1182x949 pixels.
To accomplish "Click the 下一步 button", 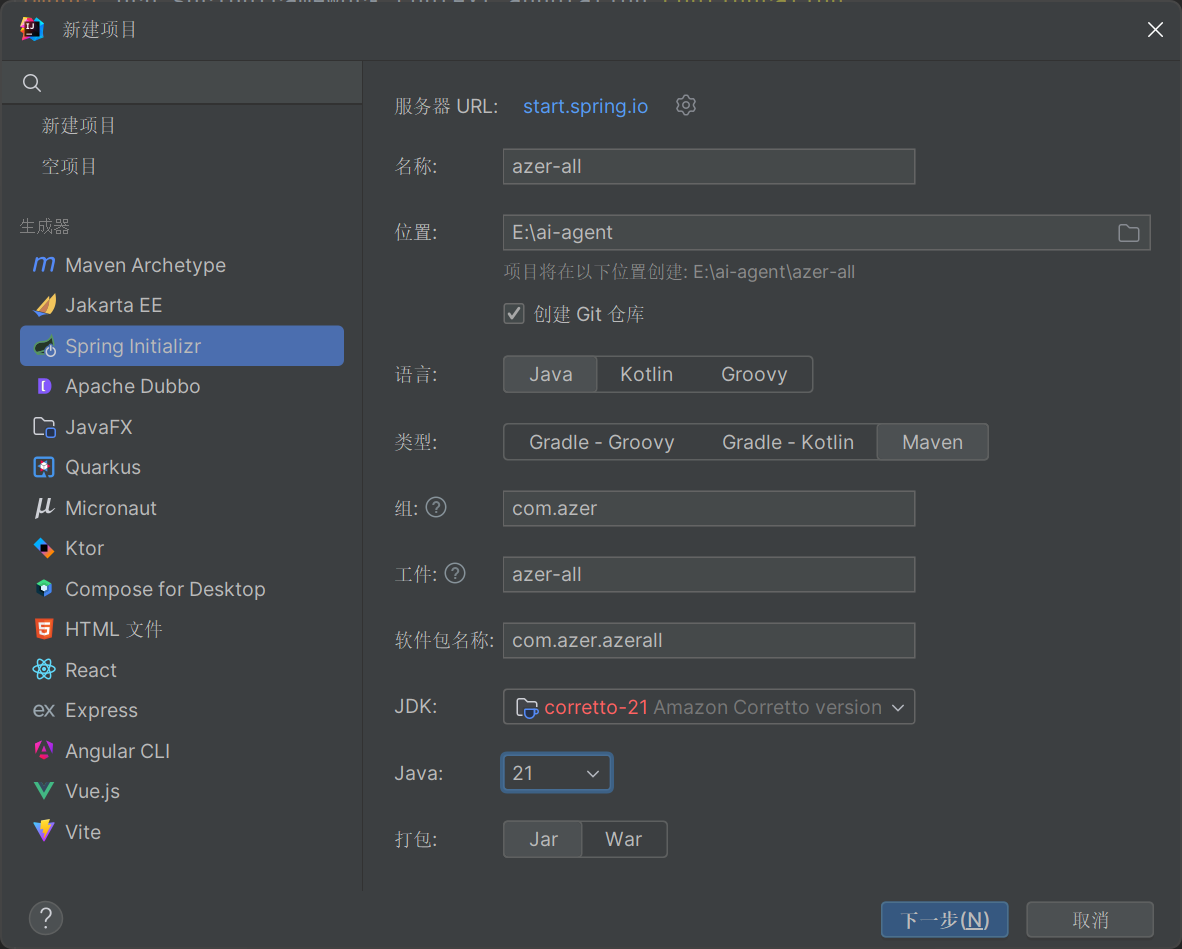I will tap(944, 919).
